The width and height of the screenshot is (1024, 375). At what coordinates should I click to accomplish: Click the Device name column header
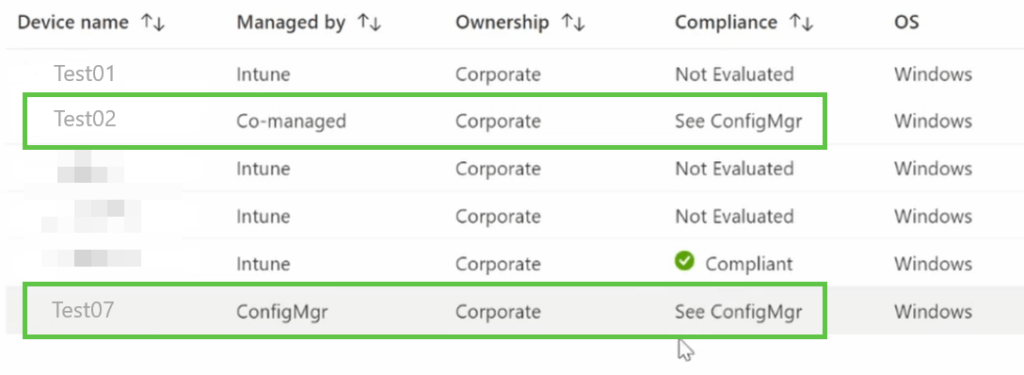click(73, 22)
